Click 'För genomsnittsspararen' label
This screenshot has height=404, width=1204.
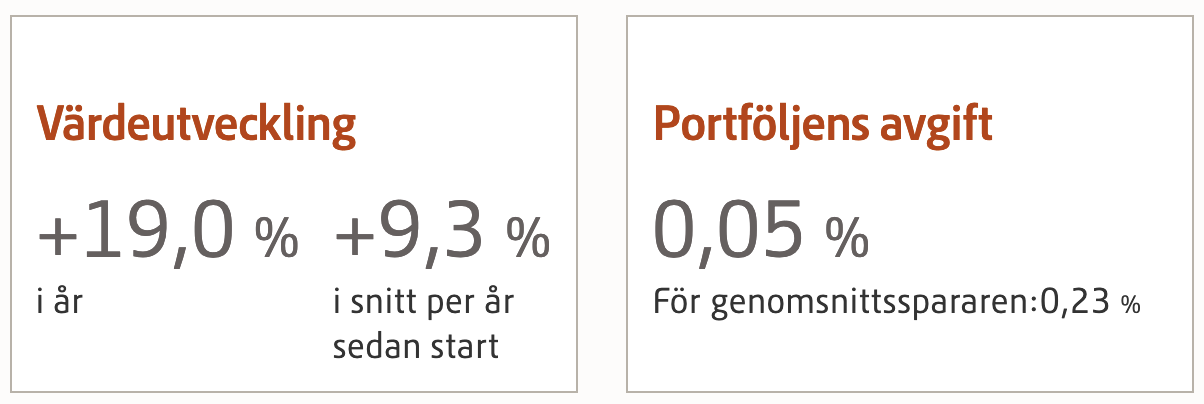845,303
